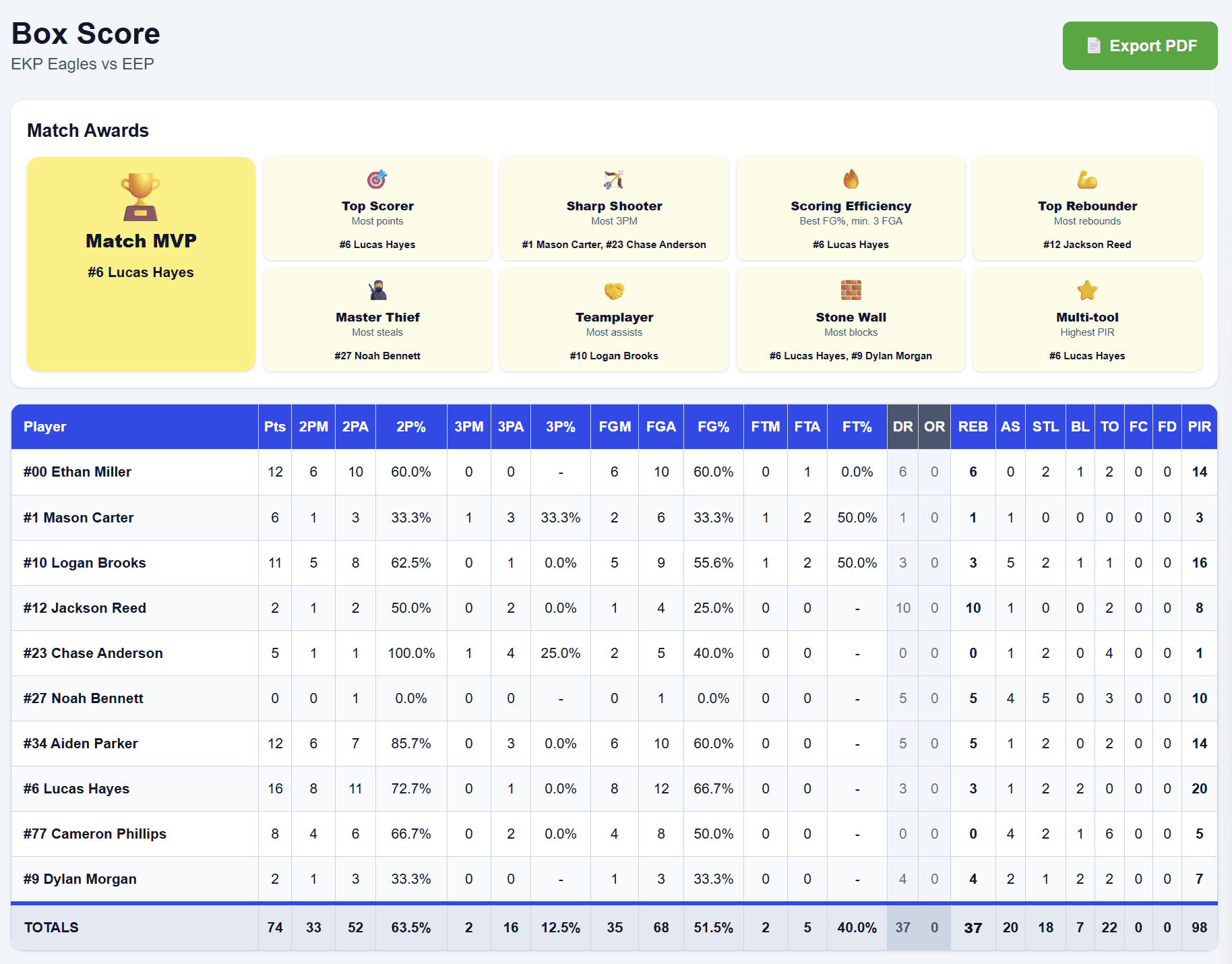Viewport: 1232px width, 964px height.
Task: Click #27 Noah Bennett in Master Thief card
Action: pos(377,356)
